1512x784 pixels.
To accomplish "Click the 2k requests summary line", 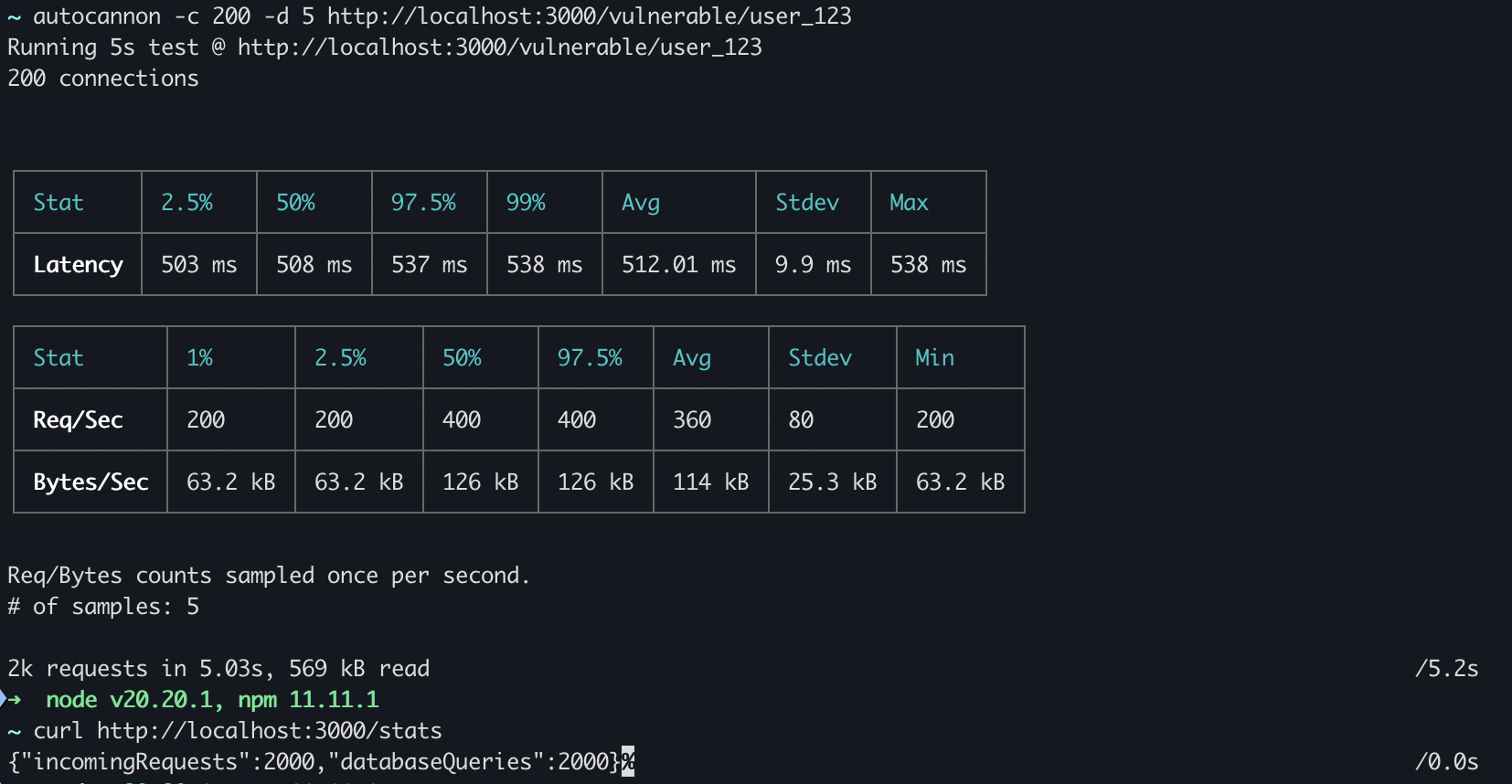I will coord(218,669).
